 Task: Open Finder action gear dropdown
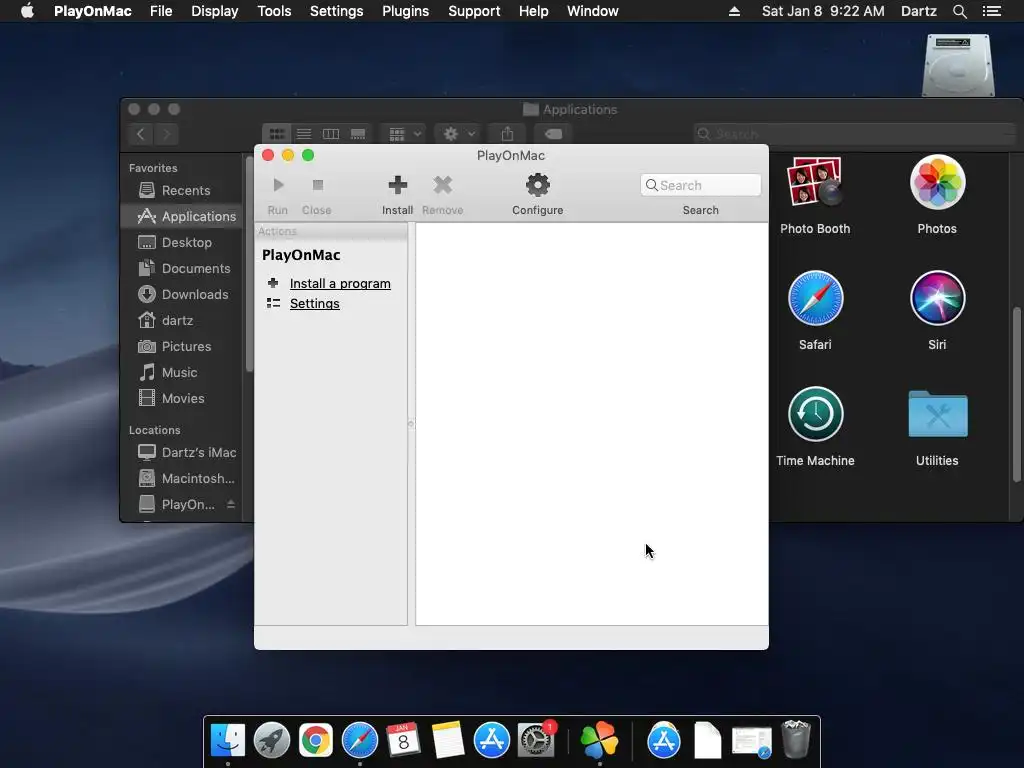click(458, 134)
